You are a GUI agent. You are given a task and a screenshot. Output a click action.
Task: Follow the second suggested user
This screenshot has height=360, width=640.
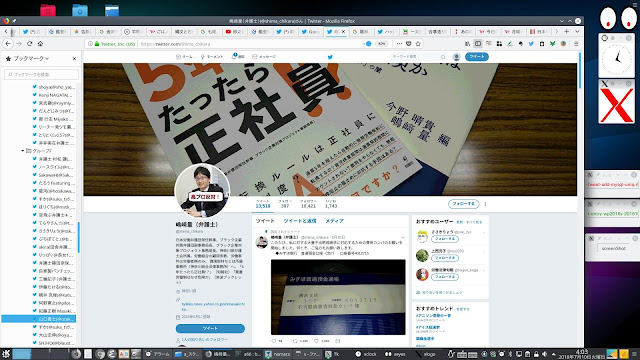[444, 258]
